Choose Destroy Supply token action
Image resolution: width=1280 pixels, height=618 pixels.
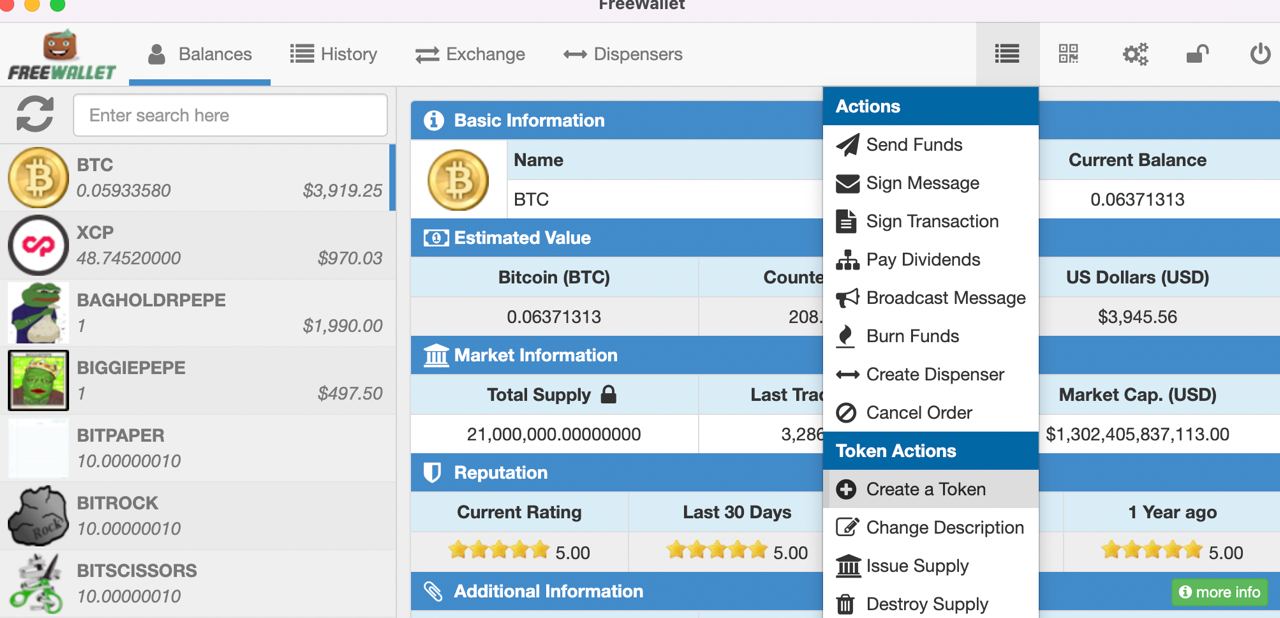point(931,604)
